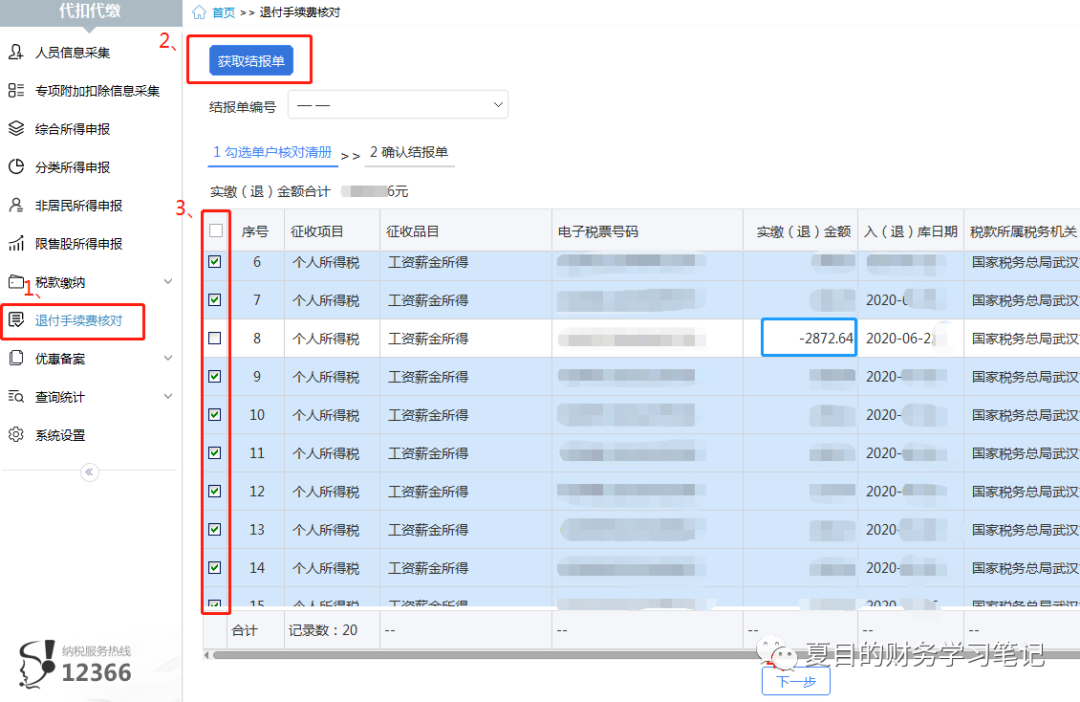Uncheck the checkbox for row 6

214,261
